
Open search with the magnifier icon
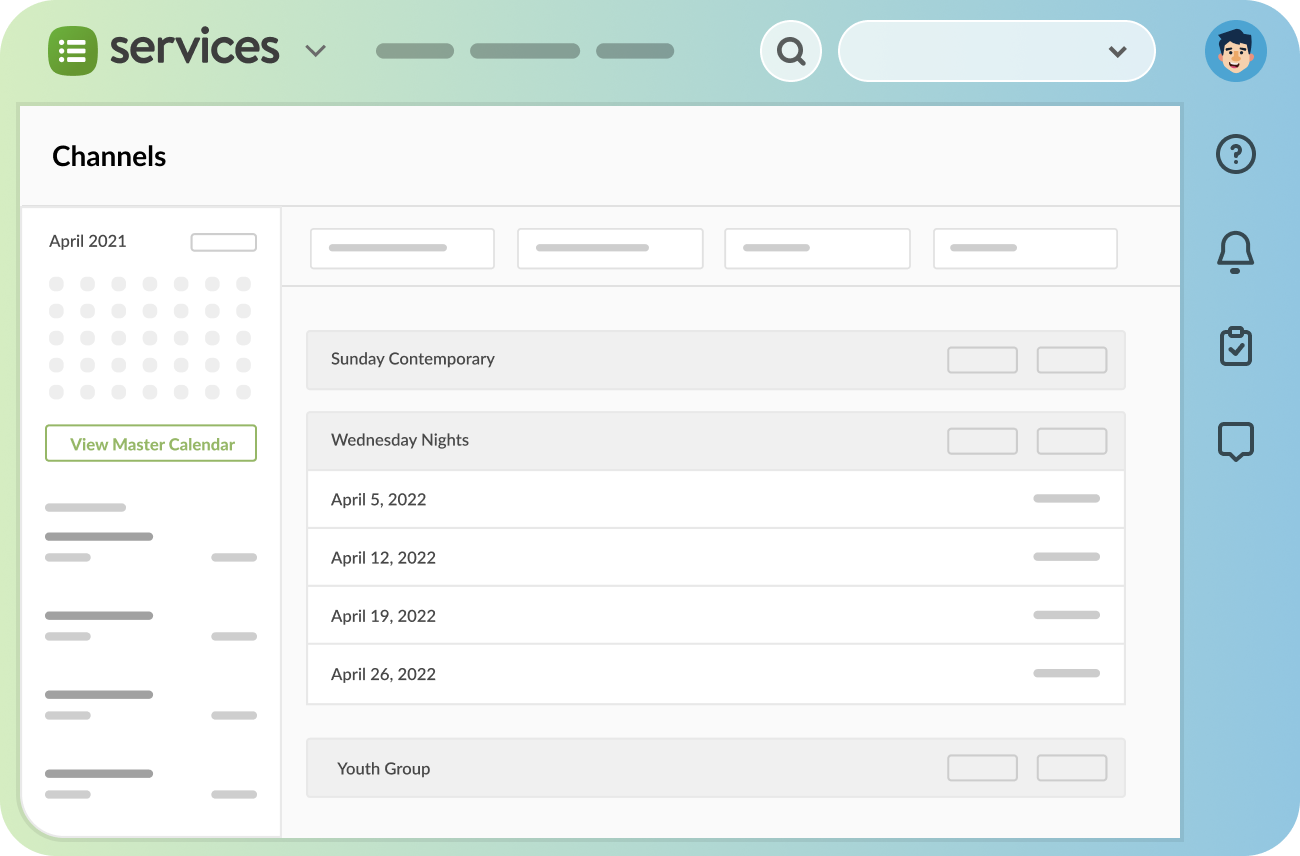click(x=790, y=50)
